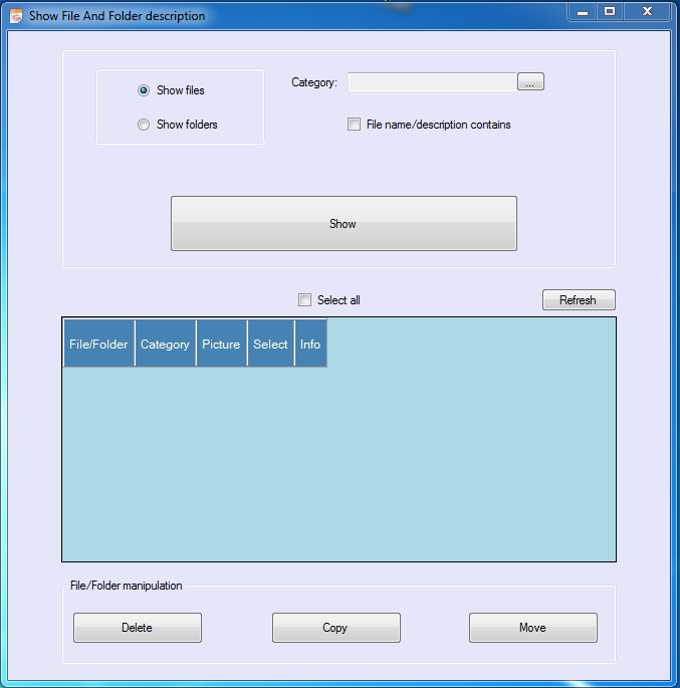Enable File name/description contains checkbox
The width and height of the screenshot is (680, 688).
[x=354, y=125]
